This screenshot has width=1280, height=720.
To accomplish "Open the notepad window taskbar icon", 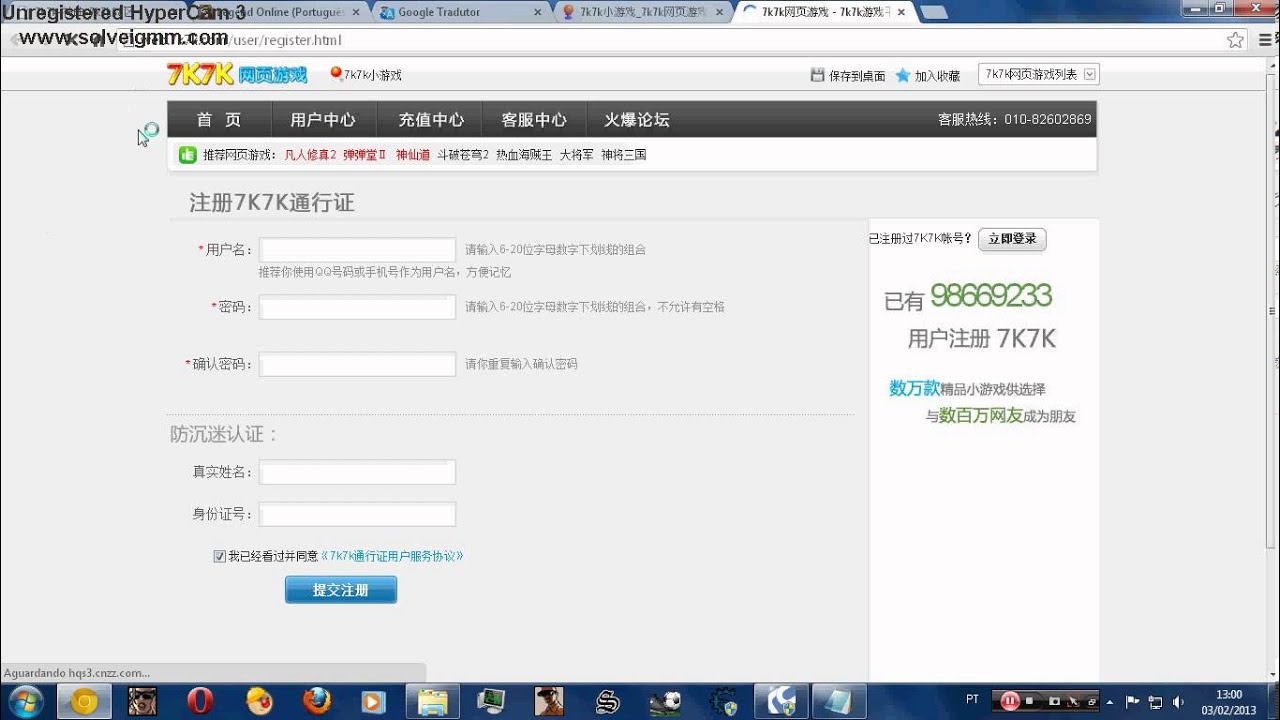I will point(838,701).
